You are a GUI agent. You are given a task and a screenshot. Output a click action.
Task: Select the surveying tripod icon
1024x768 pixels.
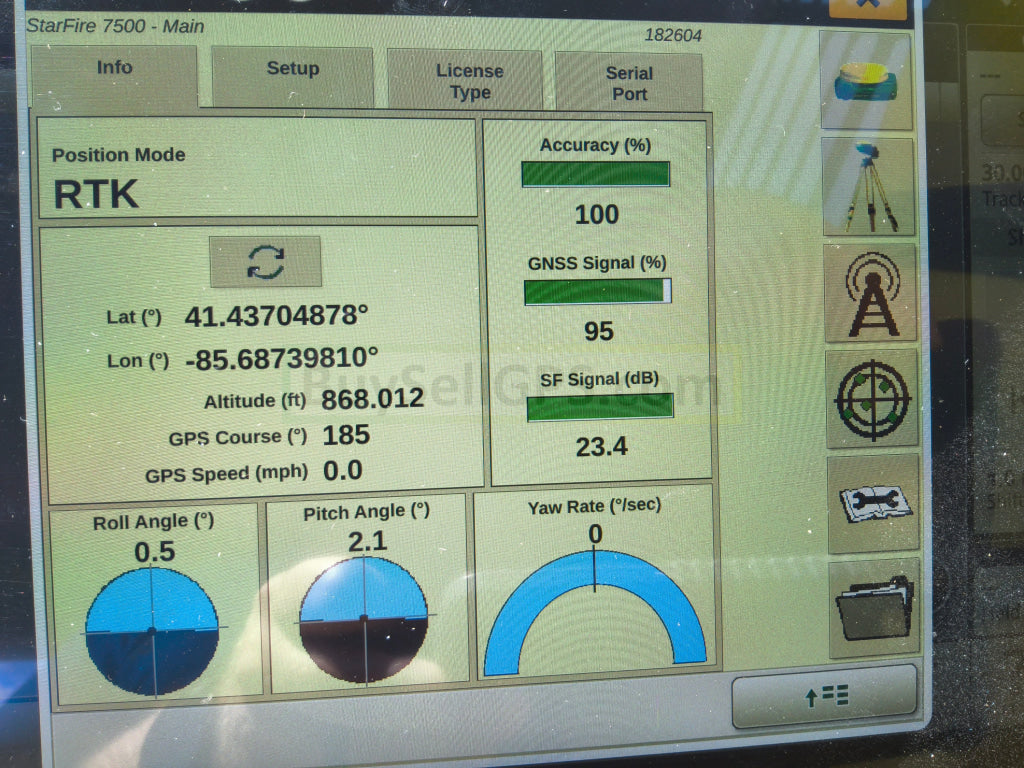coord(868,187)
